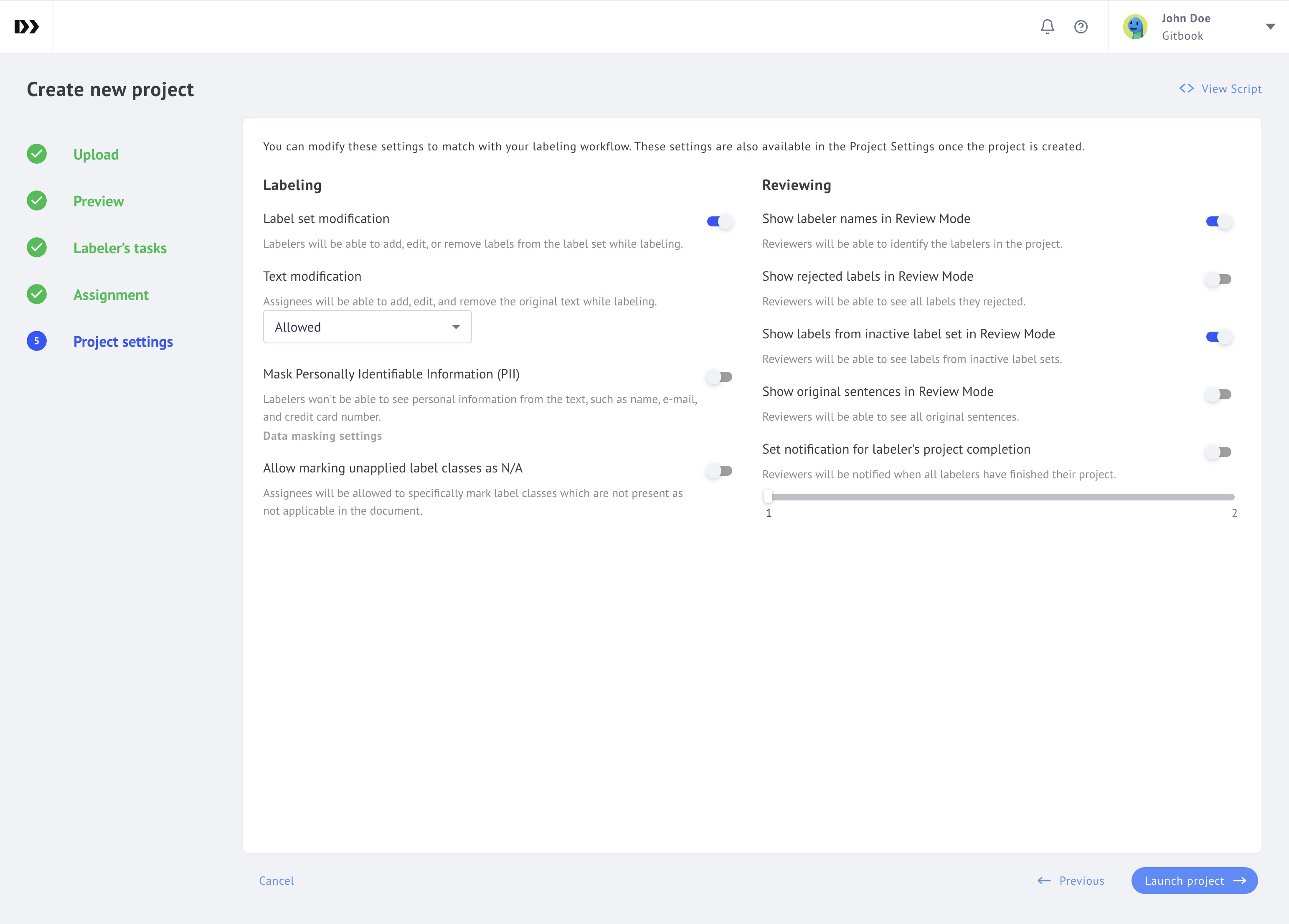Turn off Show labeler names in Review Mode
Viewport: 1289px width, 924px height.
(x=1218, y=222)
